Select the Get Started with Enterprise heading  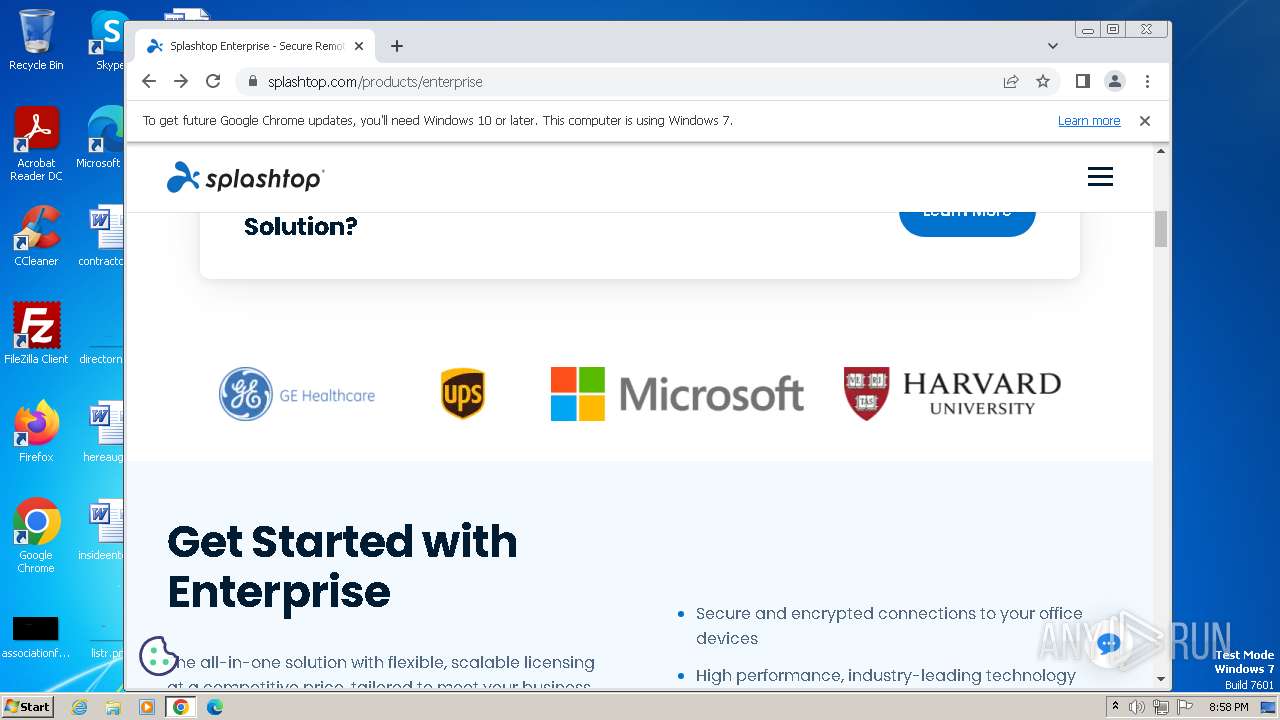point(342,566)
